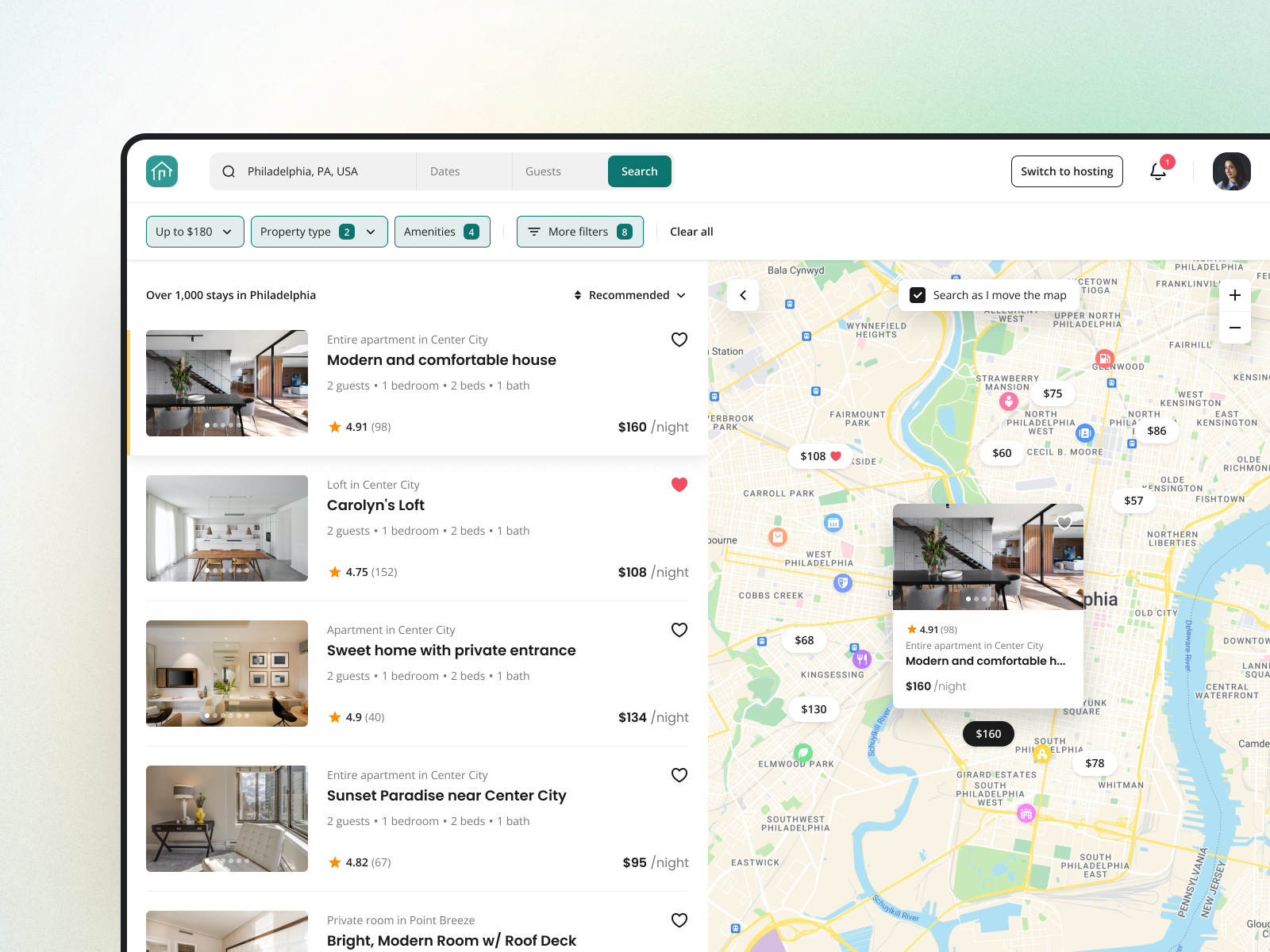Uncheck Search as I move the map
Screen dimensions: 1270x952
point(918,295)
